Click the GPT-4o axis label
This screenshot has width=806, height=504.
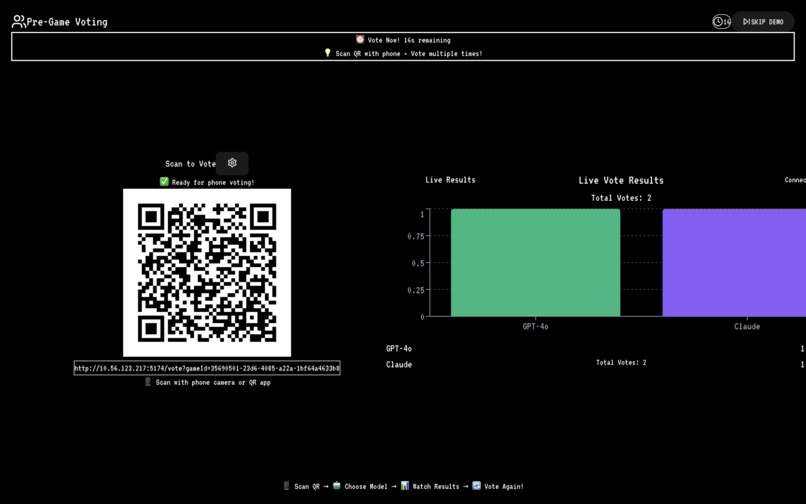[535, 327]
